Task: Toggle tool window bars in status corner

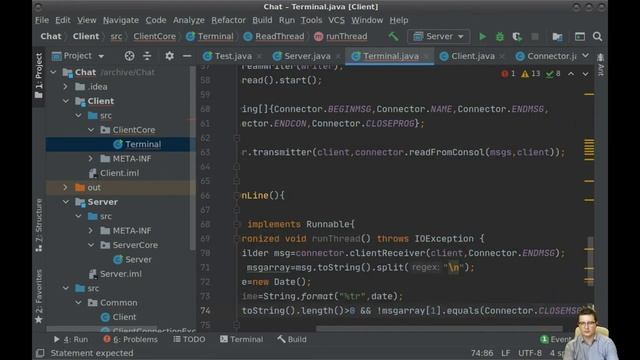Action: (x=40, y=353)
